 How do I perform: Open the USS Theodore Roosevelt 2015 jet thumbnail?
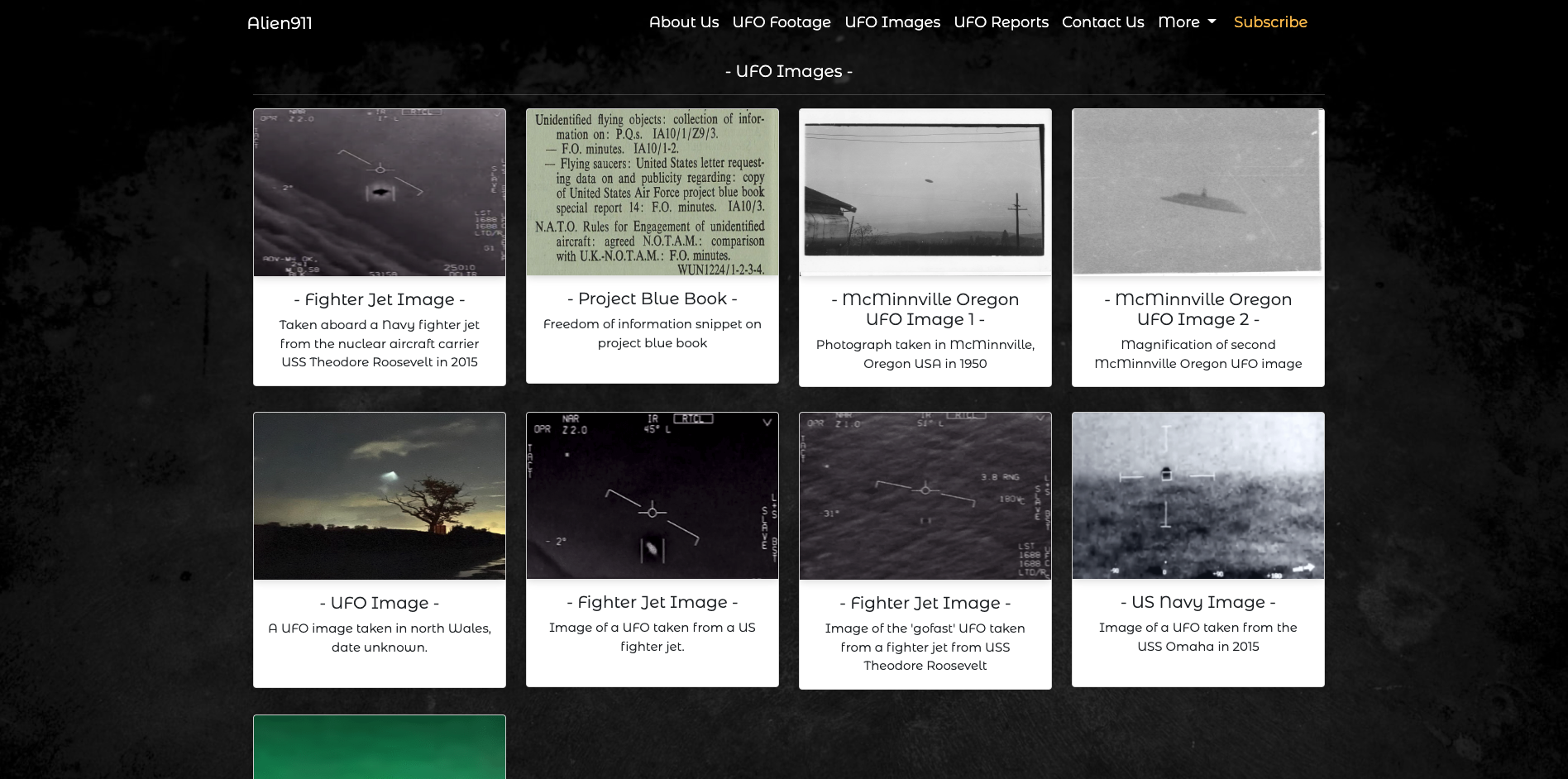(380, 193)
